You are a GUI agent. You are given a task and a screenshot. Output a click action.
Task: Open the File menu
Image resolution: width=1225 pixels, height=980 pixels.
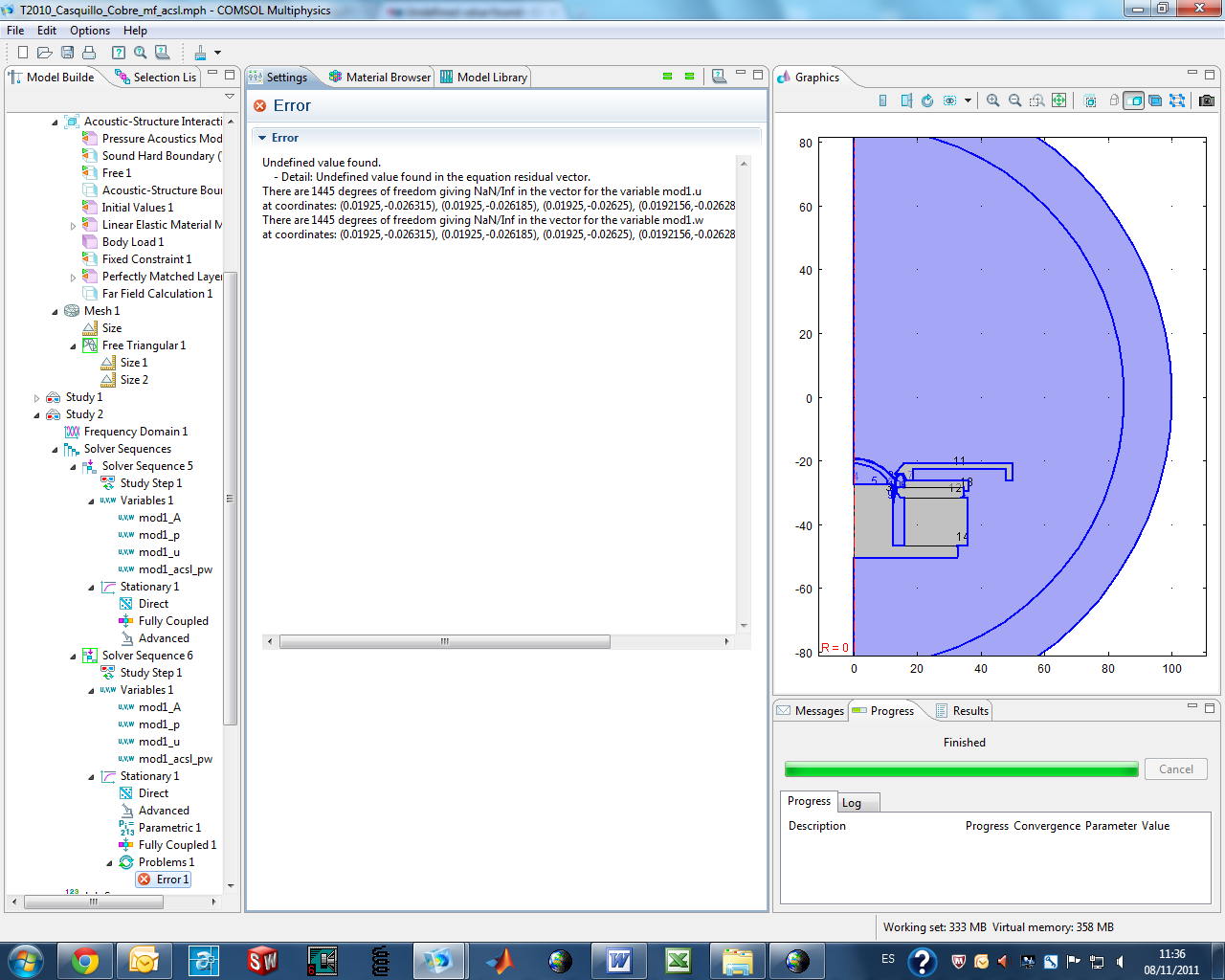click(15, 31)
